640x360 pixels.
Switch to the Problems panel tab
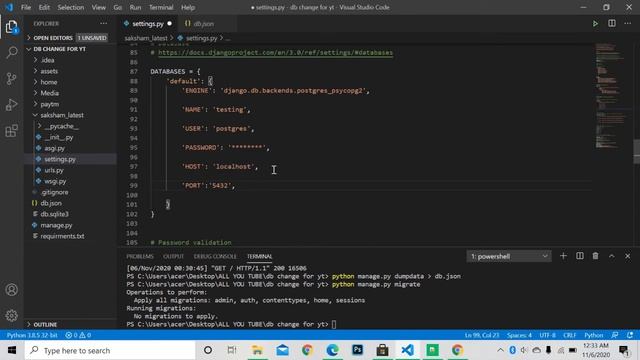[x=140, y=256]
